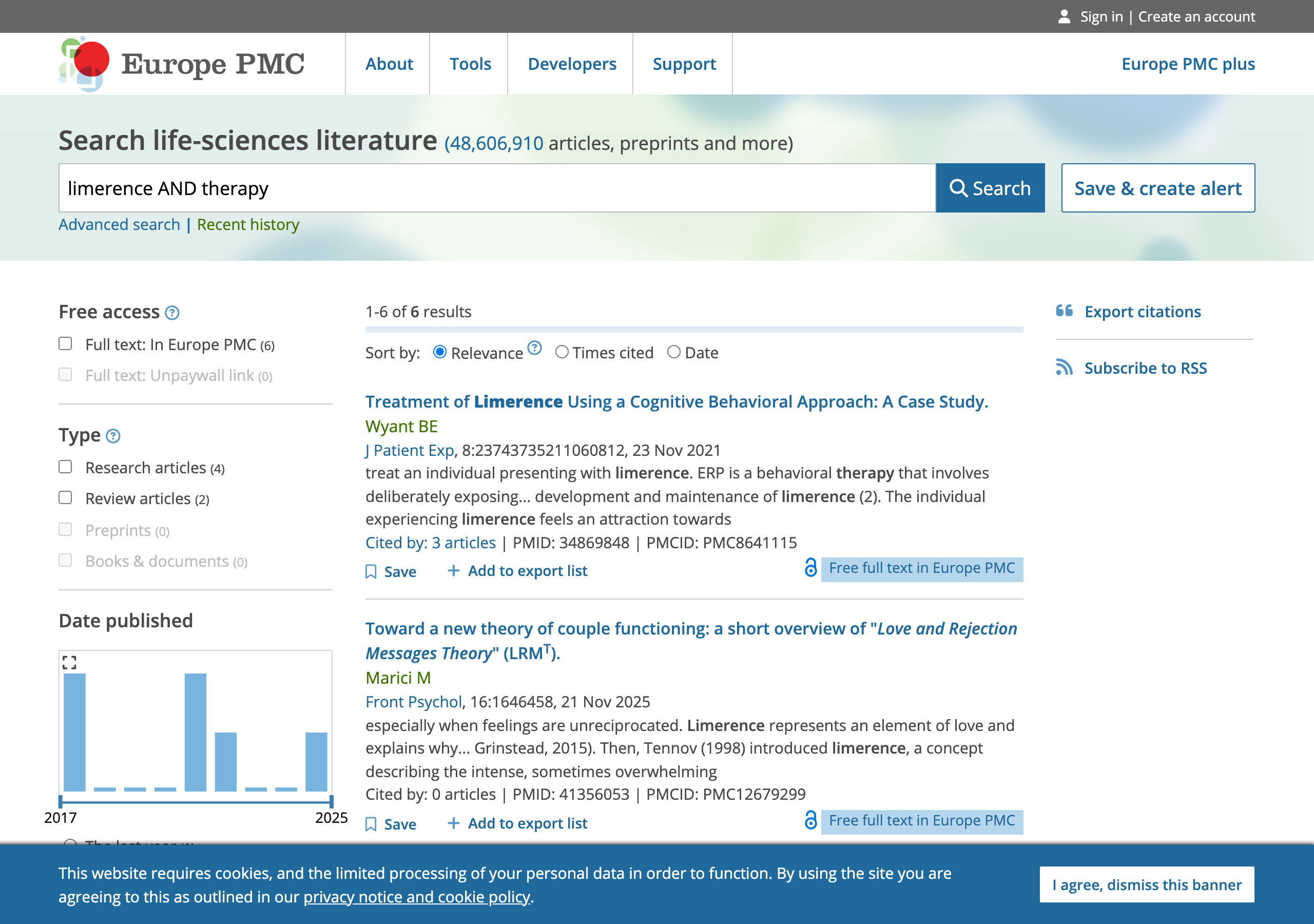This screenshot has width=1314, height=924.
Task: Dismiss the cookie banner with I agree
Action: coord(1147,884)
